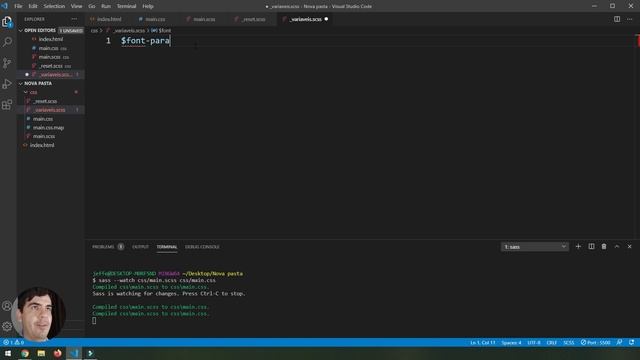This screenshot has height=360, width=640.
Task: Switch to VS Code taskbar icon
Action: (x=74, y=353)
